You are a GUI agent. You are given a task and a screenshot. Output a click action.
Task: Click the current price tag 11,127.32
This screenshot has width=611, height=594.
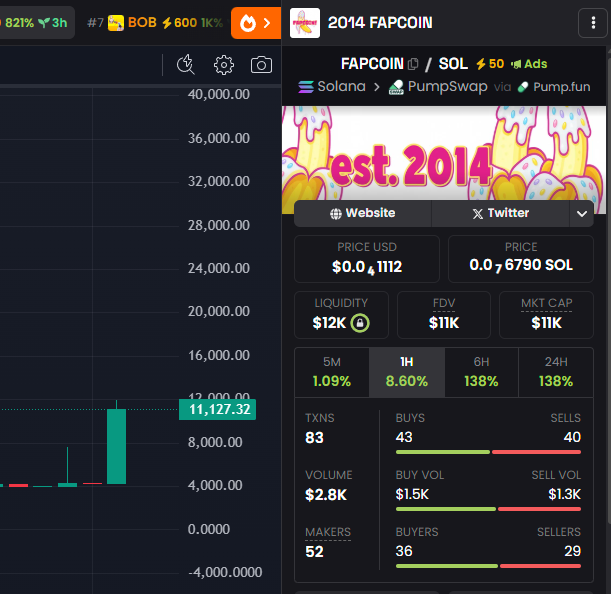(x=217, y=409)
